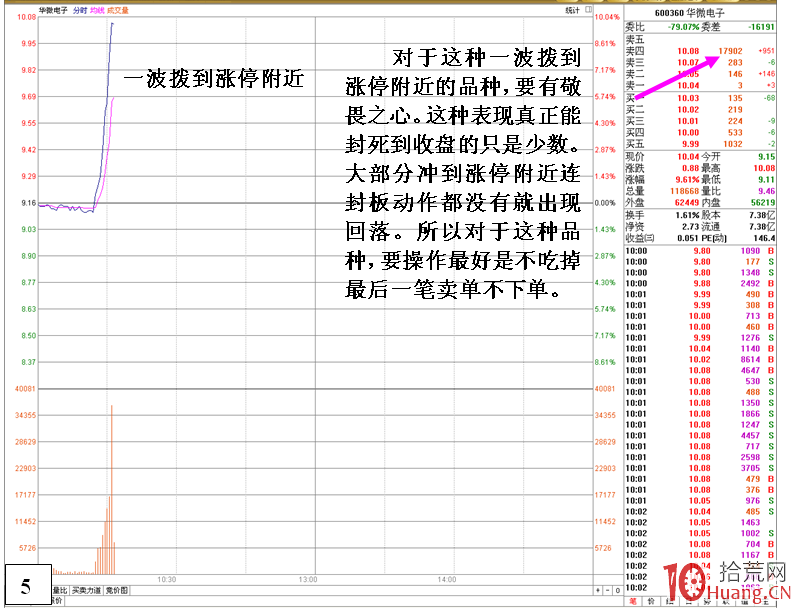
Task: Click the 卖四 10.08 ask row
Action: point(700,51)
